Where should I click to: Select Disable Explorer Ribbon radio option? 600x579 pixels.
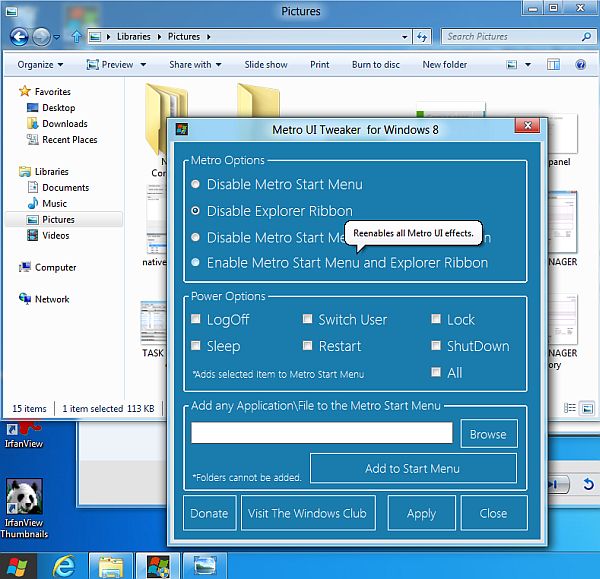pos(196,211)
